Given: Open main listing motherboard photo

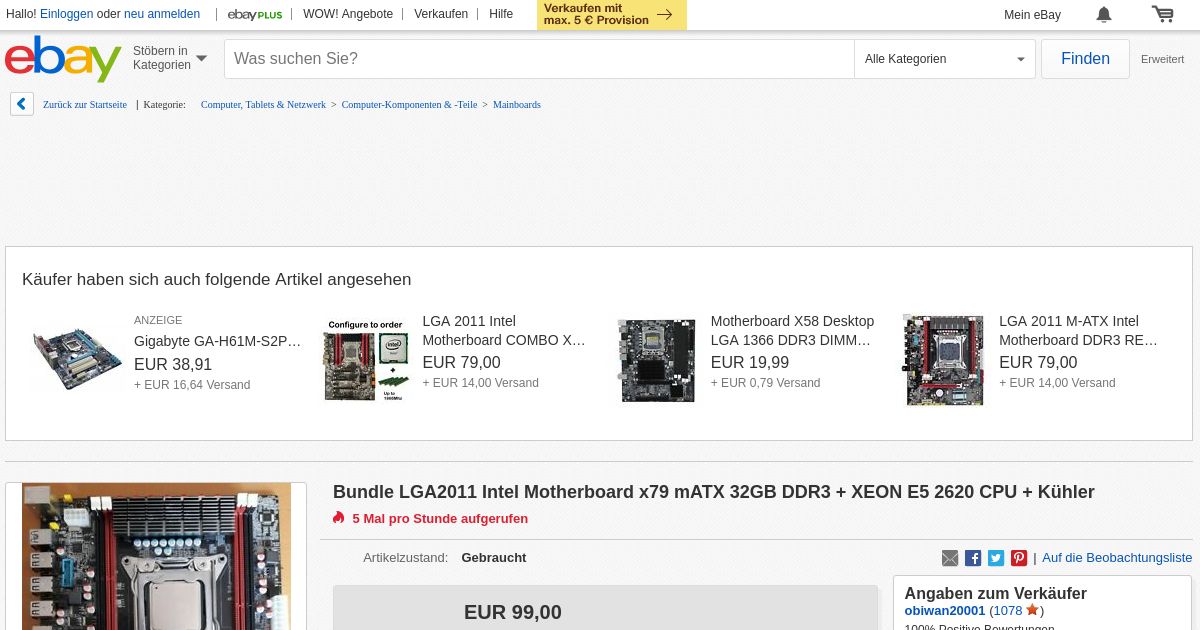Looking at the screenshot, I should 156,557.
